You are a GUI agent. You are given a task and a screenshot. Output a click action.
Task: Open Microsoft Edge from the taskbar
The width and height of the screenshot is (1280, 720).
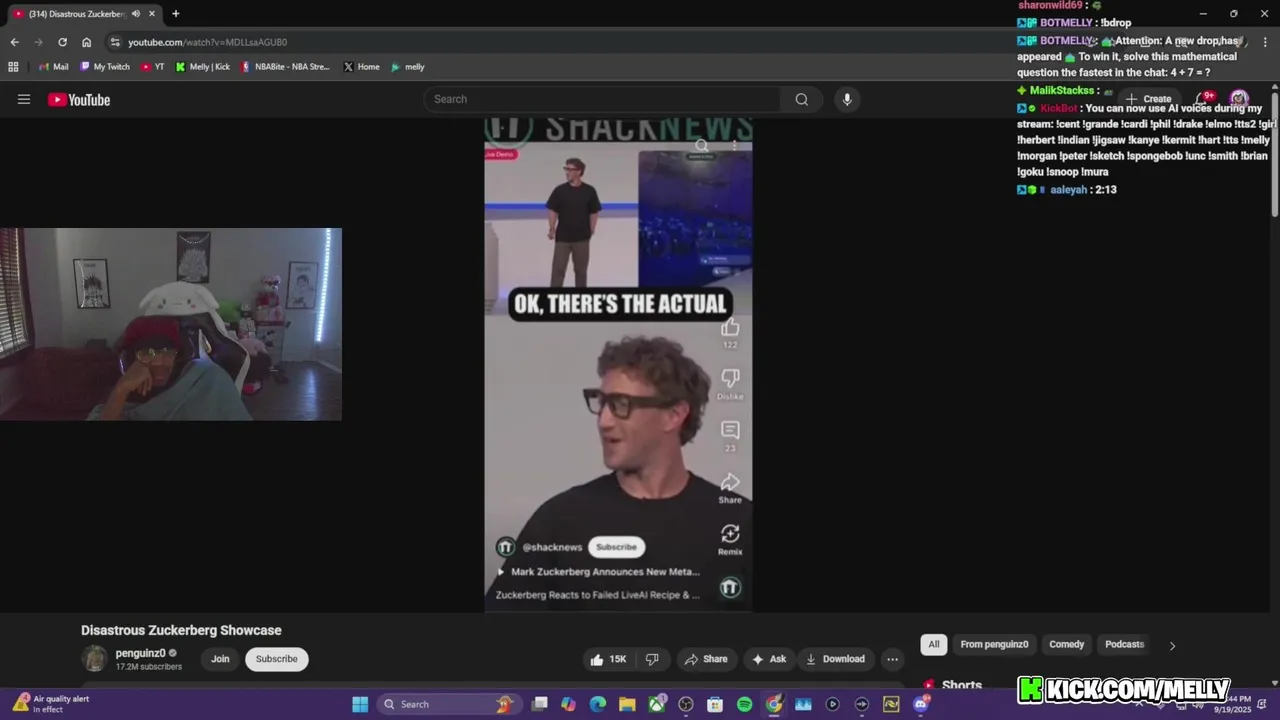598,704
